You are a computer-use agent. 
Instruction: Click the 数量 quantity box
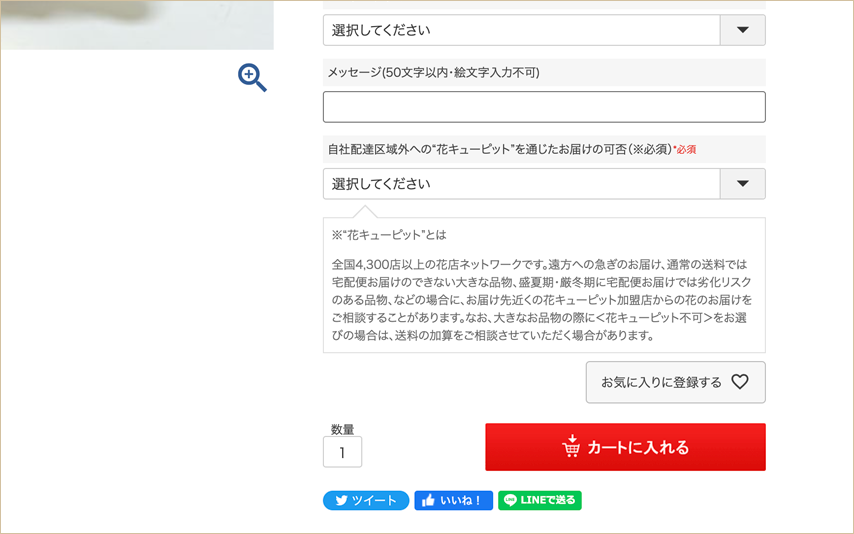(342, 452)
